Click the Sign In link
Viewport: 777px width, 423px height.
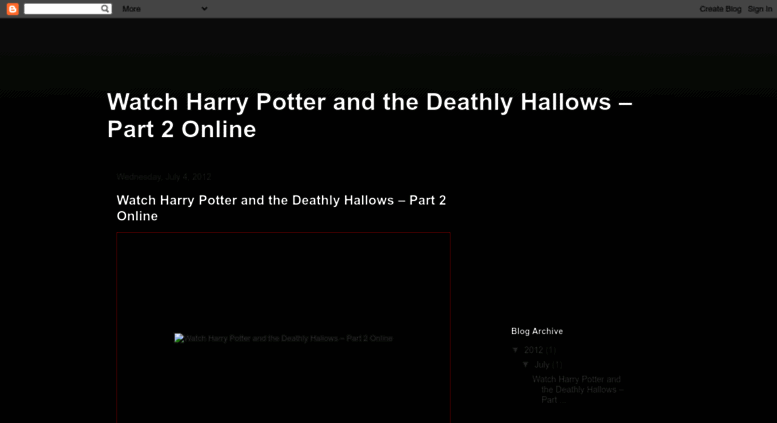pyautogui.click(x=760, y=9)
